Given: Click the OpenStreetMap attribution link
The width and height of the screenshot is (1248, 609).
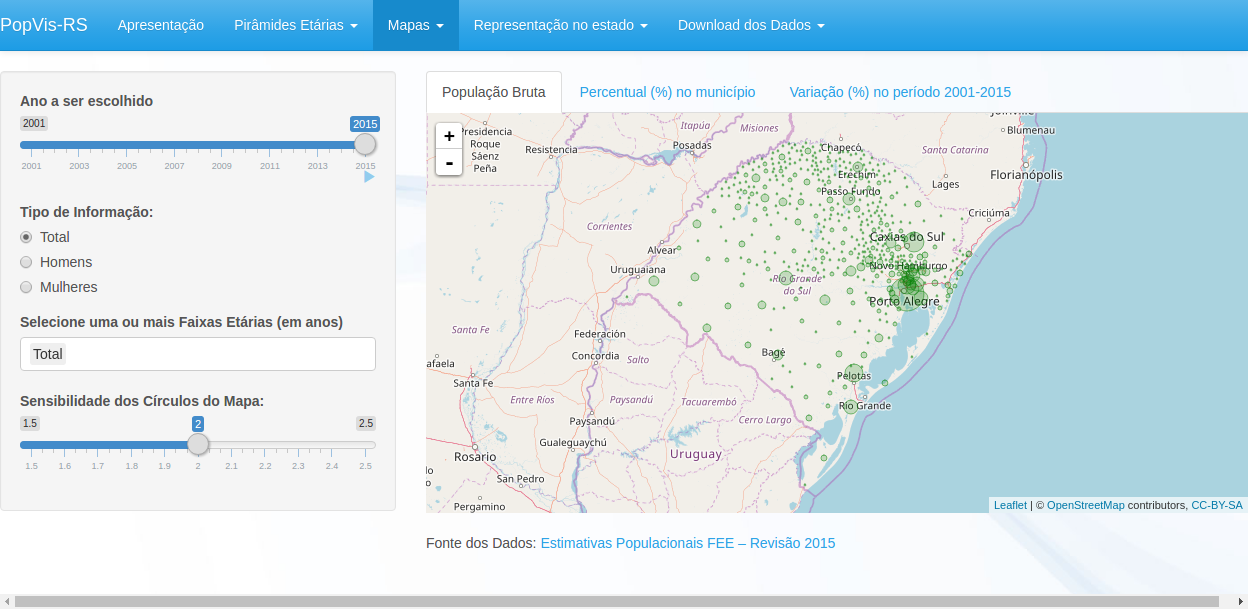Looking at the screenshot, I should coord(1086,505).
